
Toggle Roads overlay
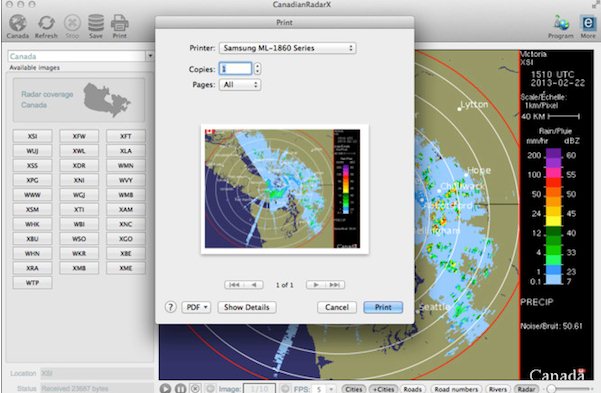412,389
